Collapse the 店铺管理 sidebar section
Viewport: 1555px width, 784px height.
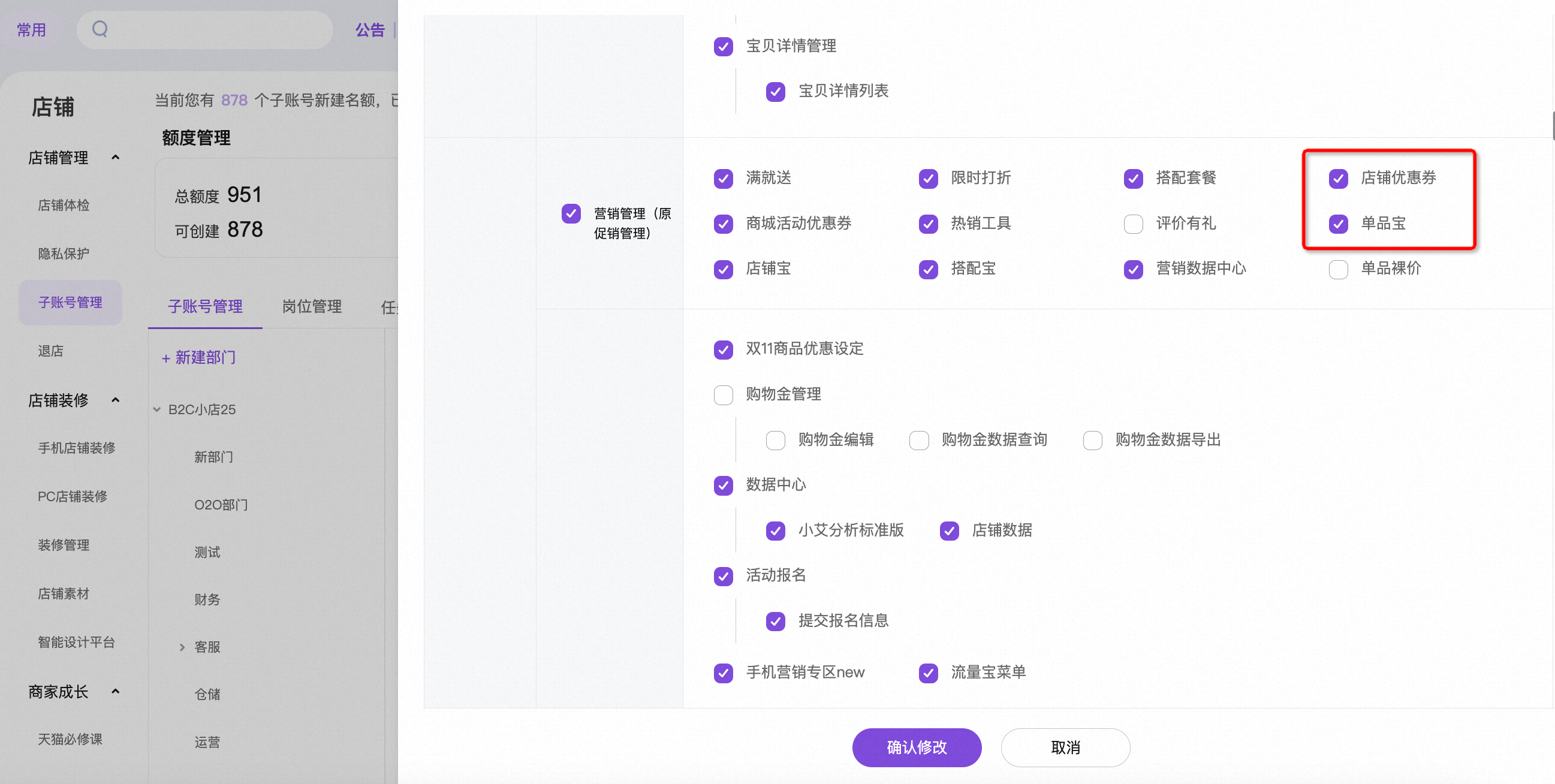(x=115, y=158)
